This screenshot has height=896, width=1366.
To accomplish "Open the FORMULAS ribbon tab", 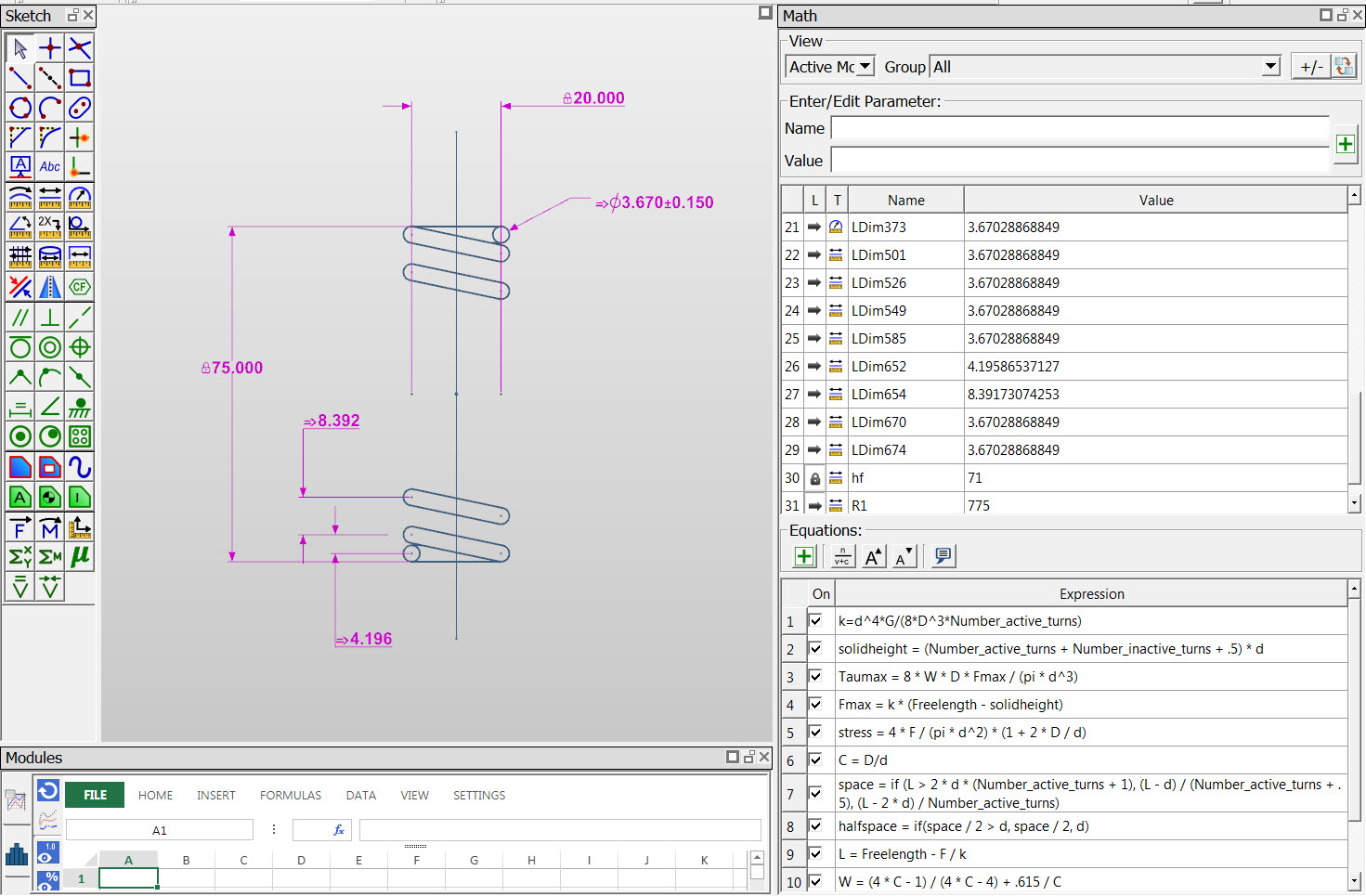I will [291, 795].
